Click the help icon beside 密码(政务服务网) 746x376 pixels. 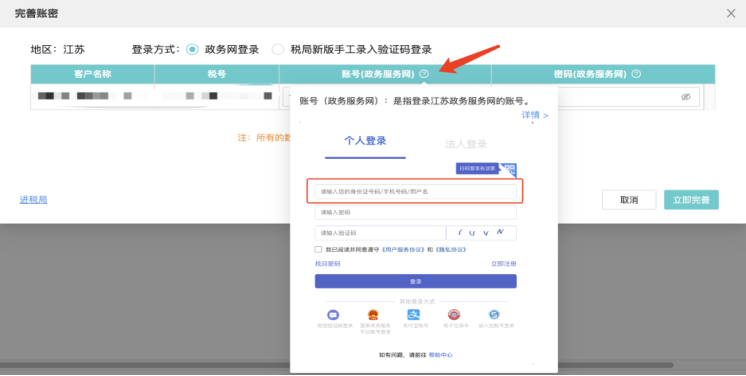pos(636,74)
